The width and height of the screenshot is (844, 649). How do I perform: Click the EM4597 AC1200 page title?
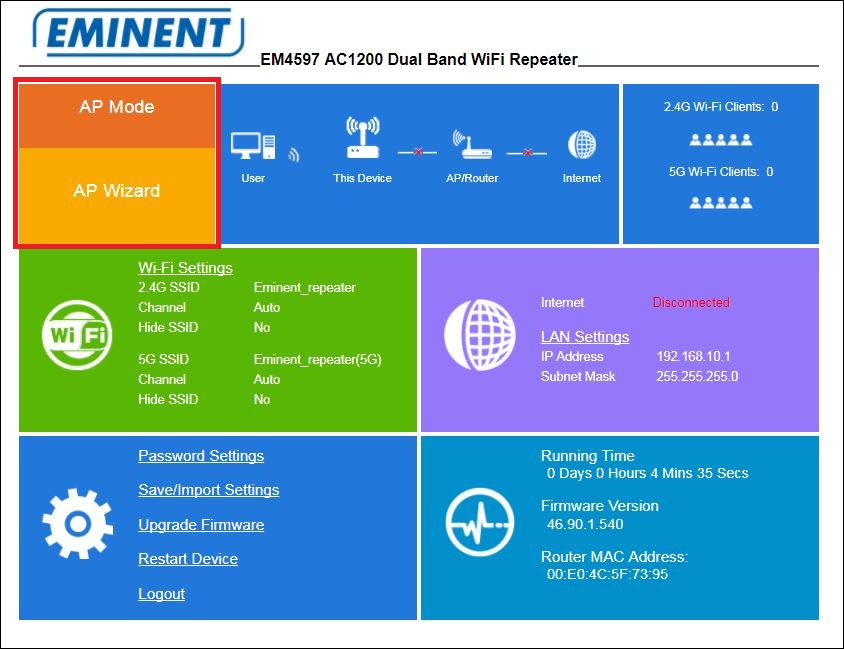click(x=419, y=59)
